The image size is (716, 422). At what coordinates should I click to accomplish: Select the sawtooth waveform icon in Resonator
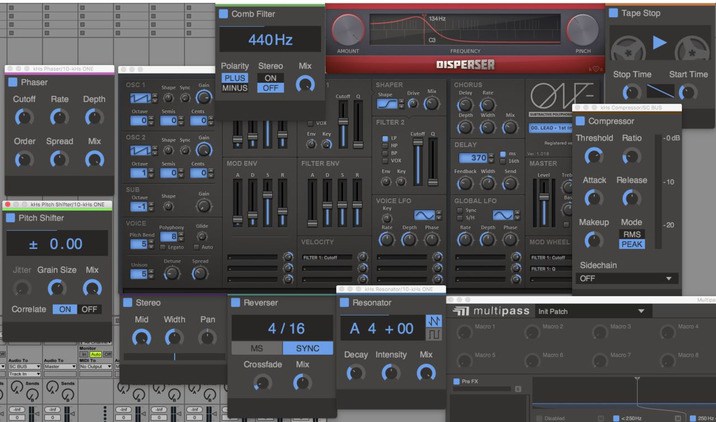pos(433,321)
